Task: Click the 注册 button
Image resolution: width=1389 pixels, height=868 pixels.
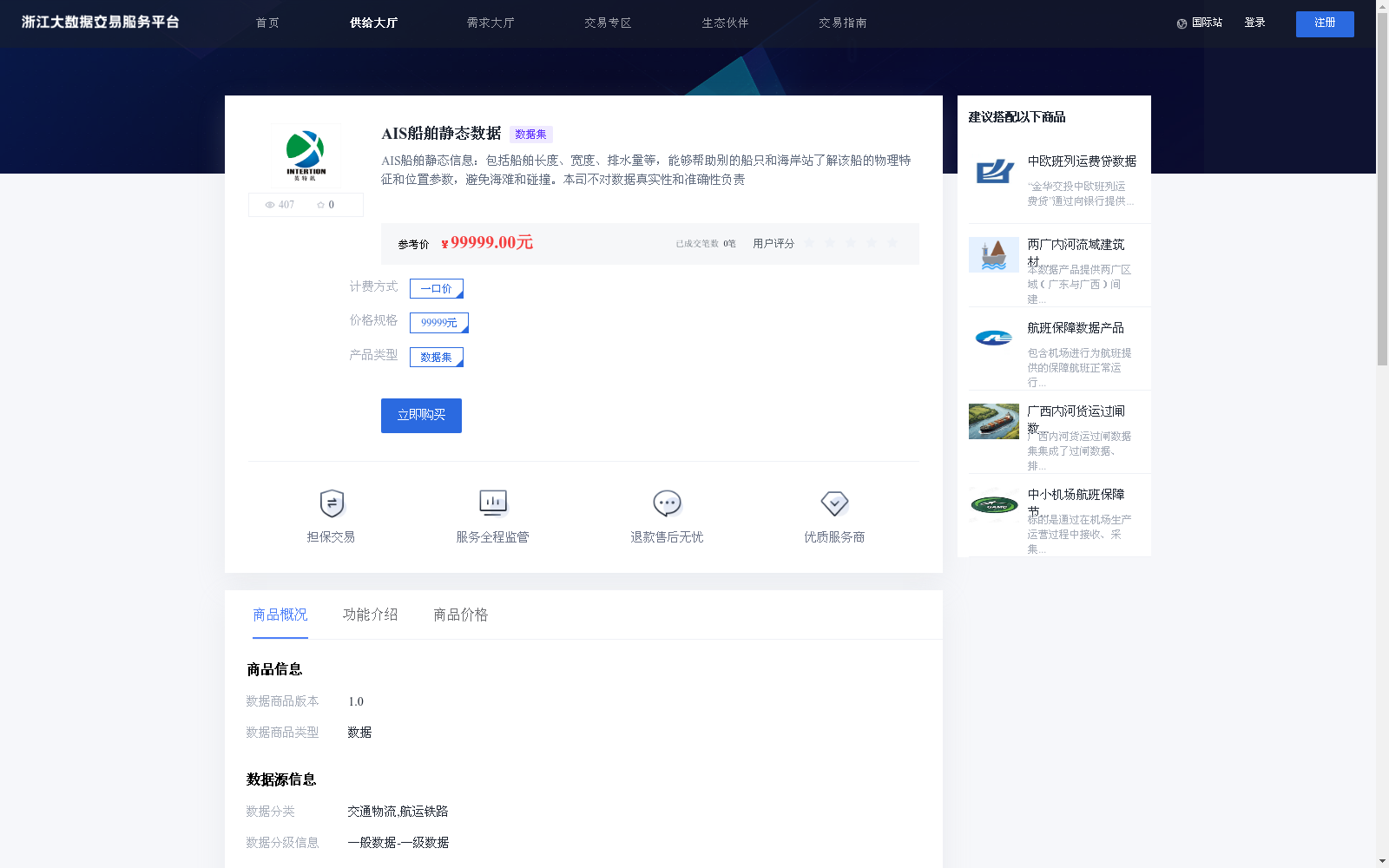Action: (x=1325, y=23)
